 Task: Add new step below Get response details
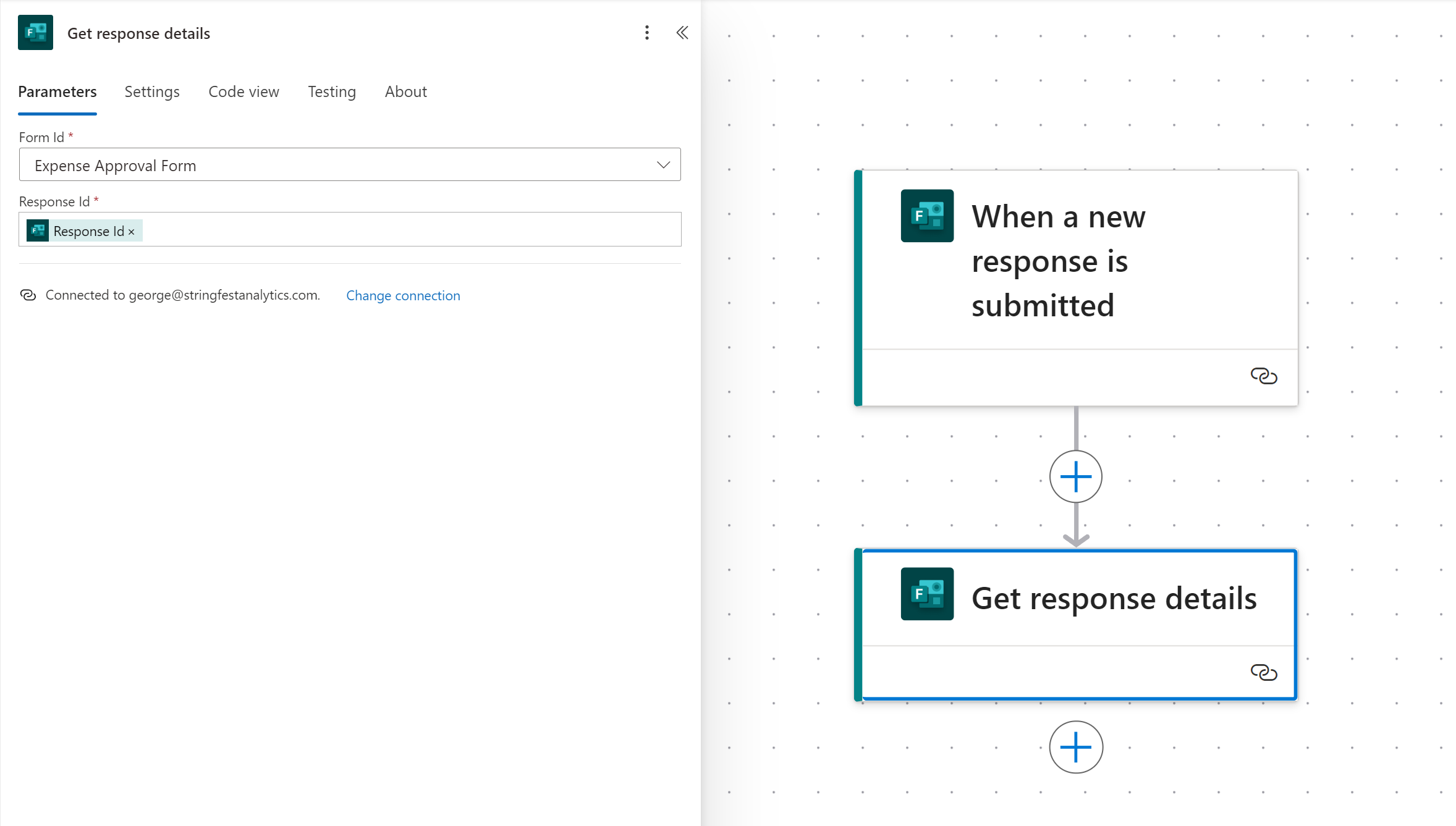(x=1075, y=747)
